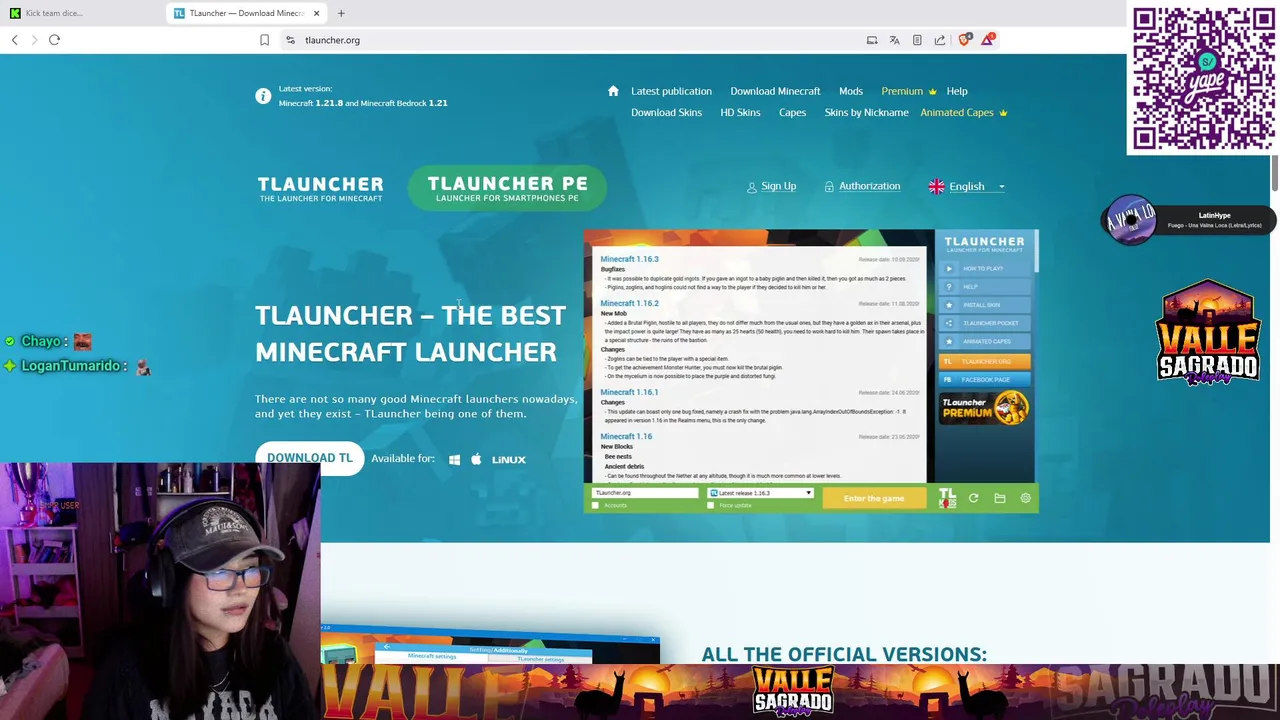
Task: Open a new browser tab with plus
Action: point(341,13)
